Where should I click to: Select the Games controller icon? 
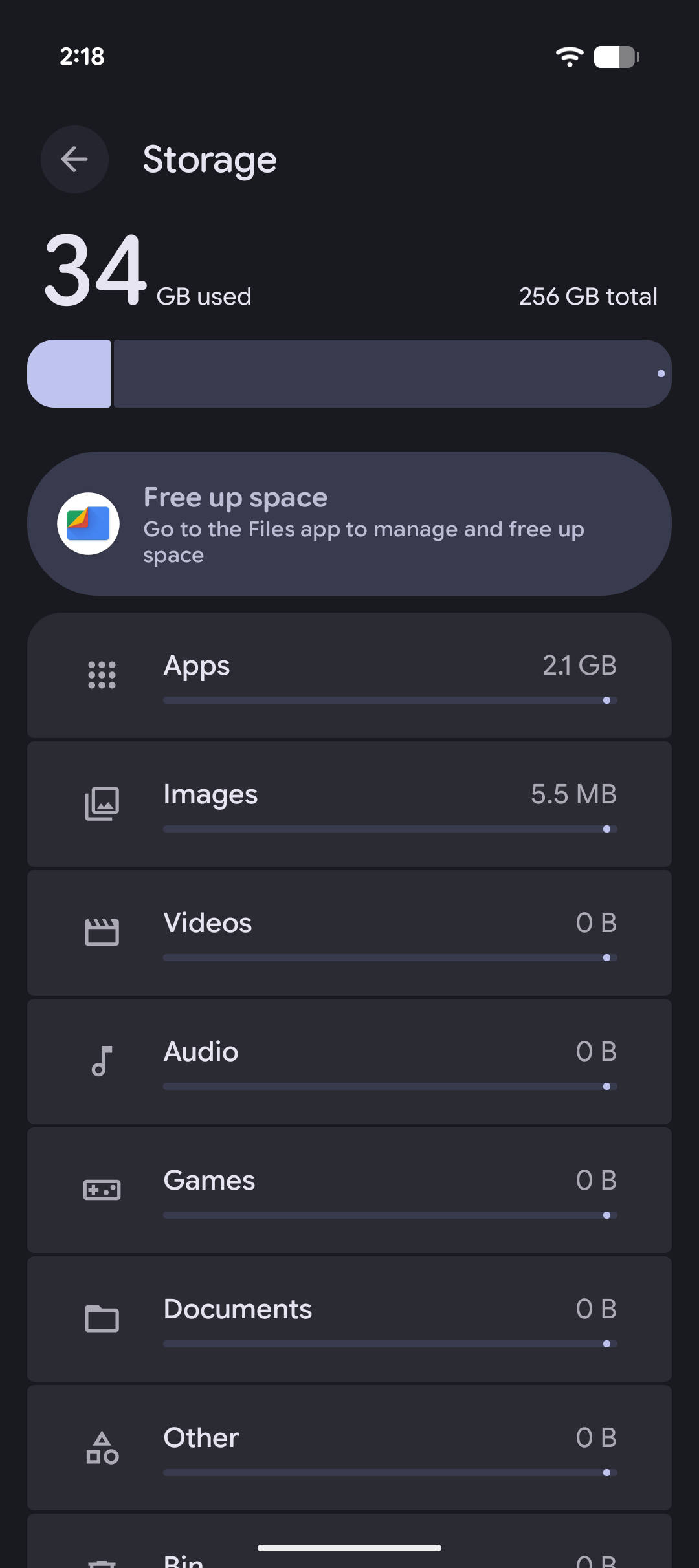(x=102, y=1190)
